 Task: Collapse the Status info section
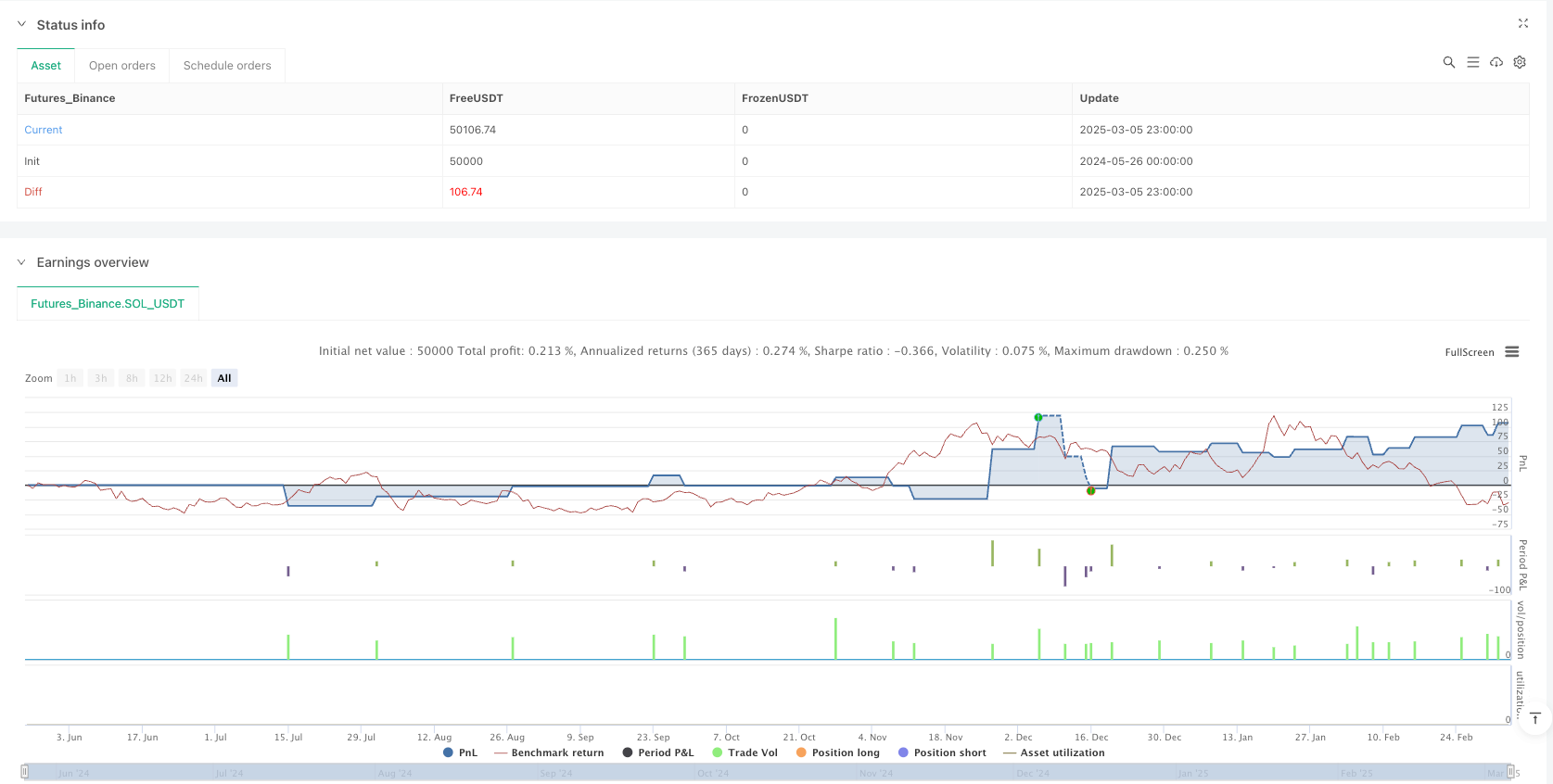21,25
